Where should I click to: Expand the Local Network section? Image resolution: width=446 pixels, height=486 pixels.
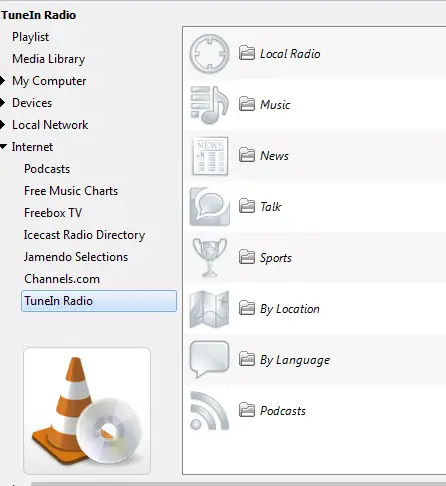(2, 125)
